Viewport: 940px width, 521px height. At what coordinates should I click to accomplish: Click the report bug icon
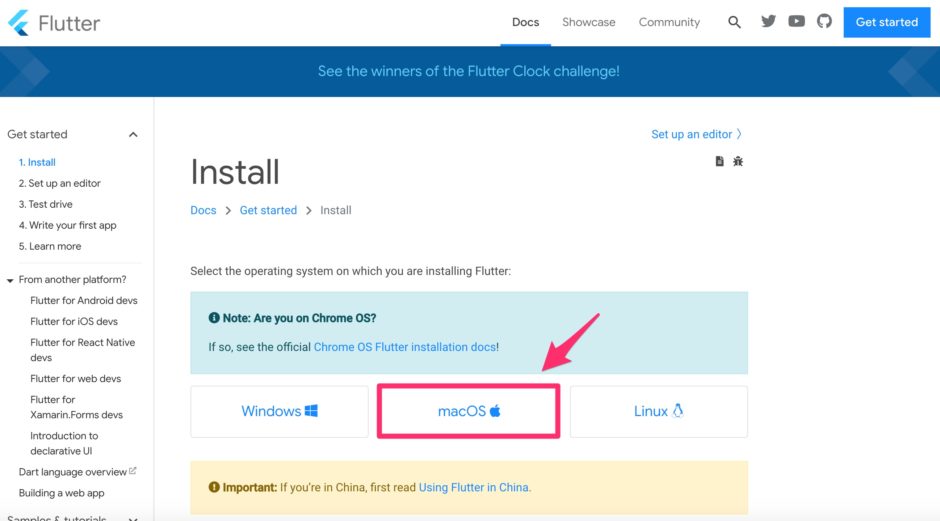(738, 161)
